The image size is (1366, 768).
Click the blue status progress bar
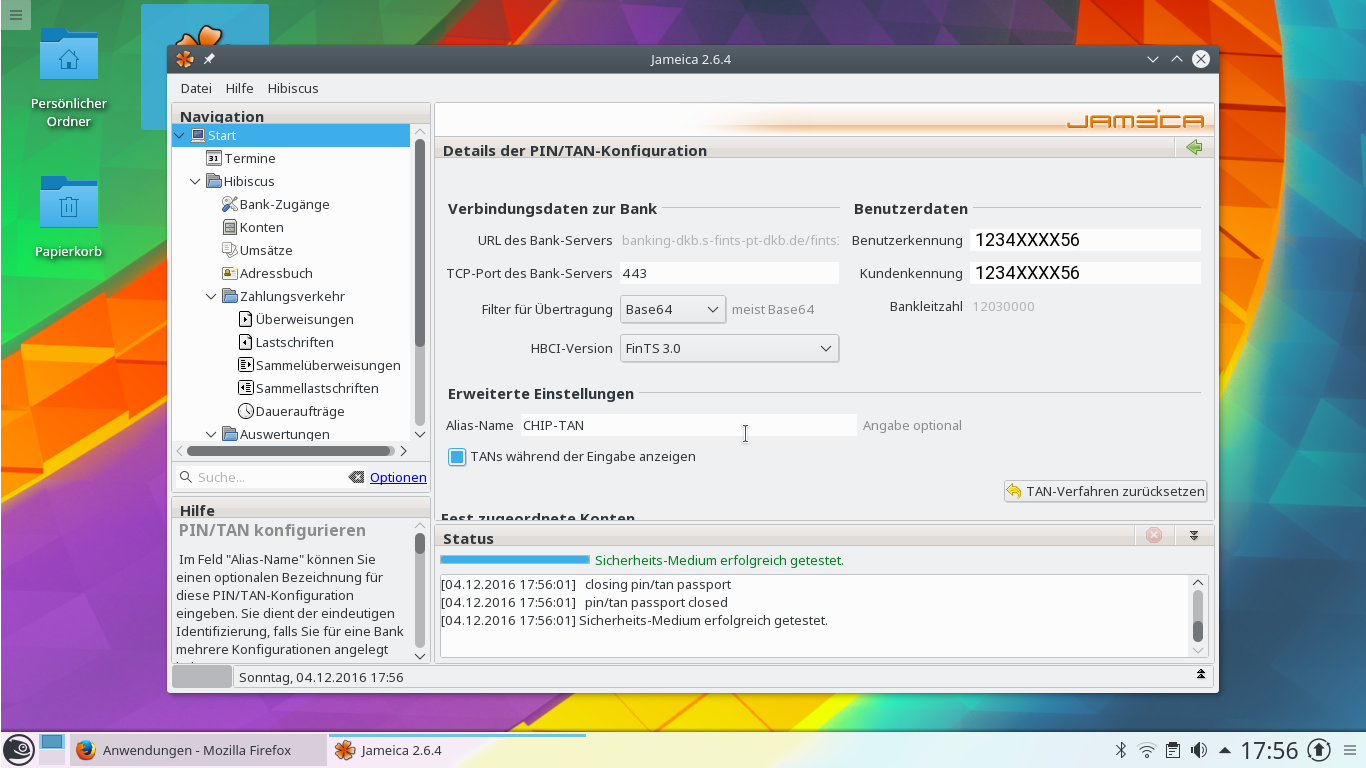click(515, 560)
